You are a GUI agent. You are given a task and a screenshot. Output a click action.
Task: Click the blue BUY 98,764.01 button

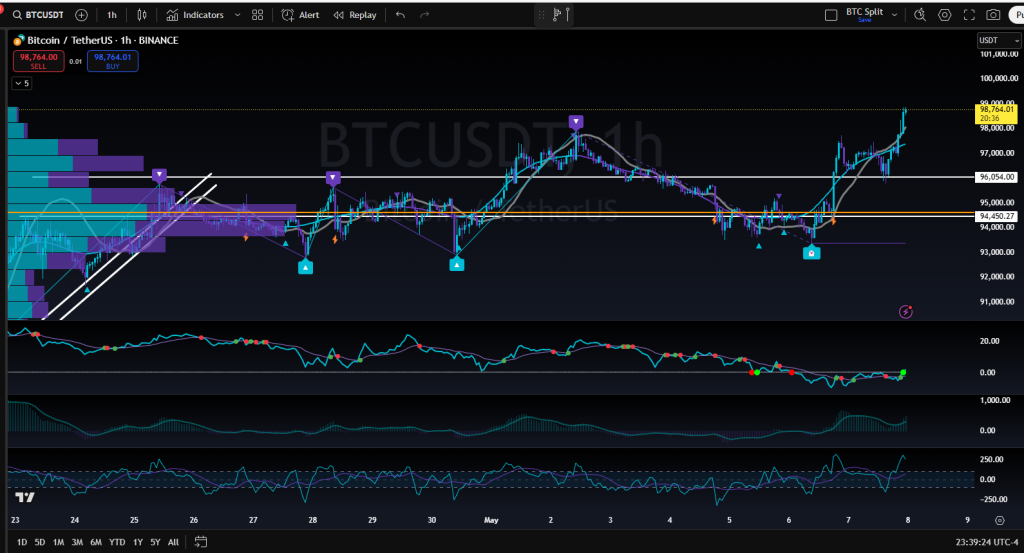tap(112, 61)
